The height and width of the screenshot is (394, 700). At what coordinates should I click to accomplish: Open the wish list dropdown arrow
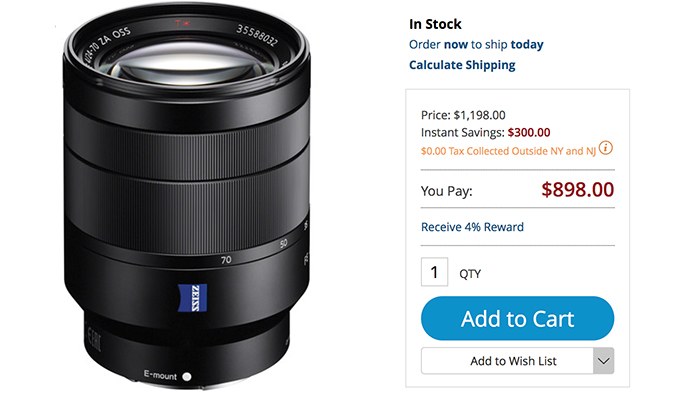604,361
